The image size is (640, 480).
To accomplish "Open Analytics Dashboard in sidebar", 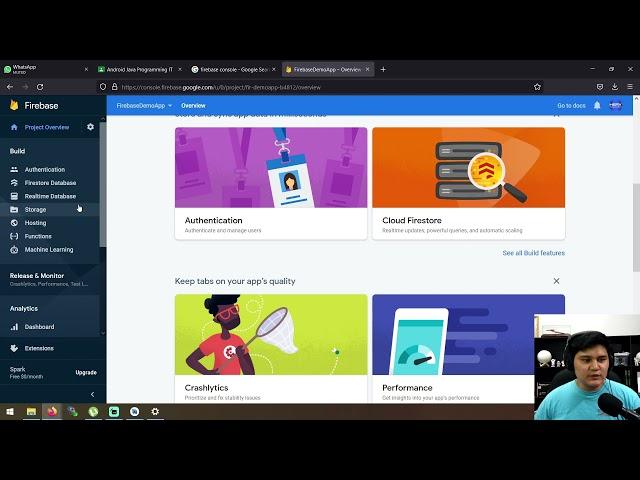I will click(39, 327).
